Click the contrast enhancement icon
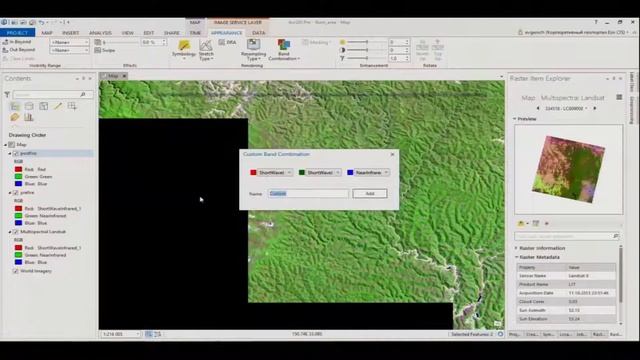This screenshot has height=360, width=640. (342, 50)
